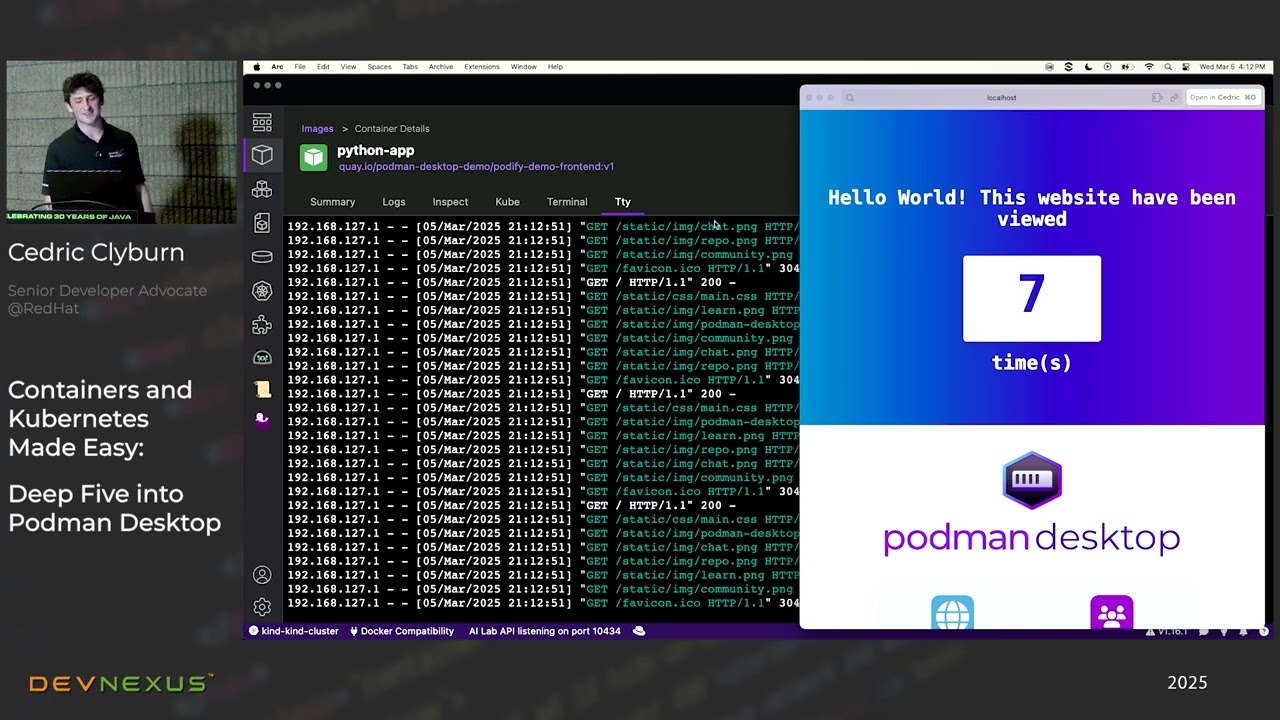Click the localhost address bar
Image resolution: width=1280 pixels, height=720 pixels.
click(1001, 98)
